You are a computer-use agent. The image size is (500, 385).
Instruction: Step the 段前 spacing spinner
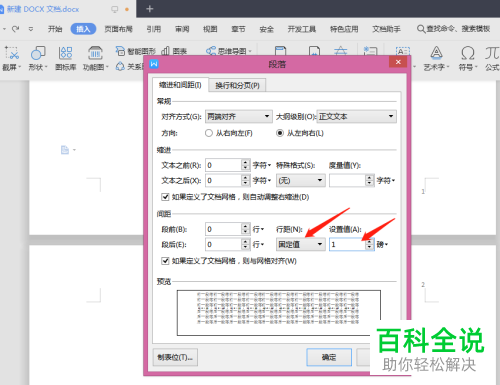tap(245, 229)
